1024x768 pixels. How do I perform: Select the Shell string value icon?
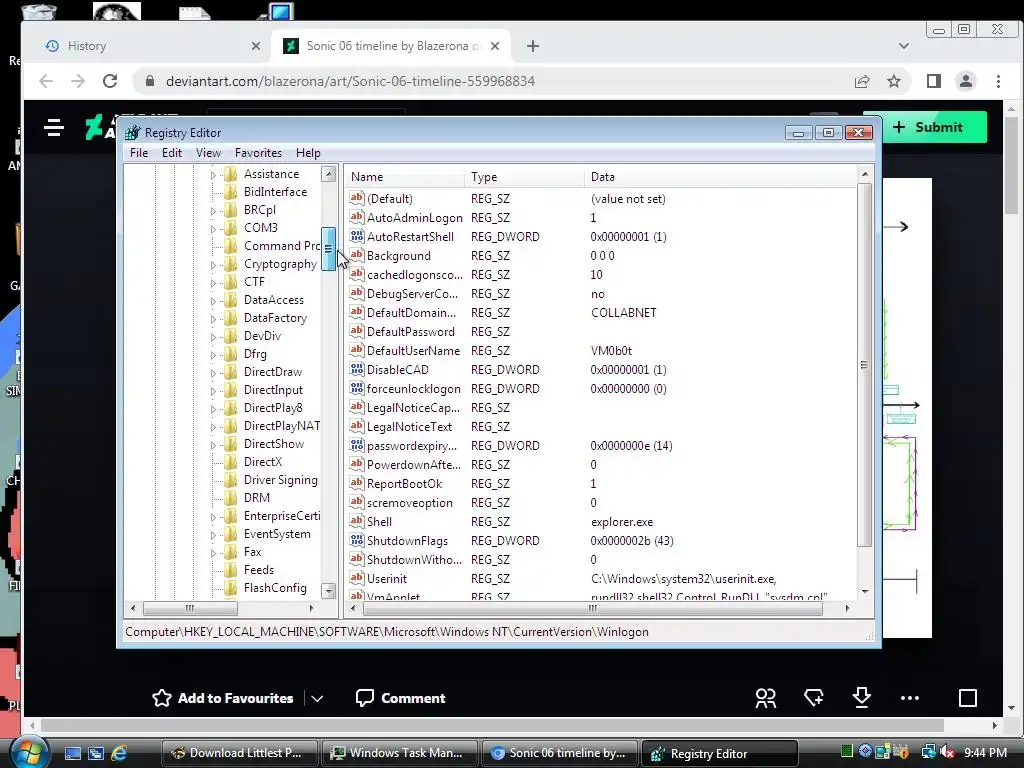click(x=357, y=521)
